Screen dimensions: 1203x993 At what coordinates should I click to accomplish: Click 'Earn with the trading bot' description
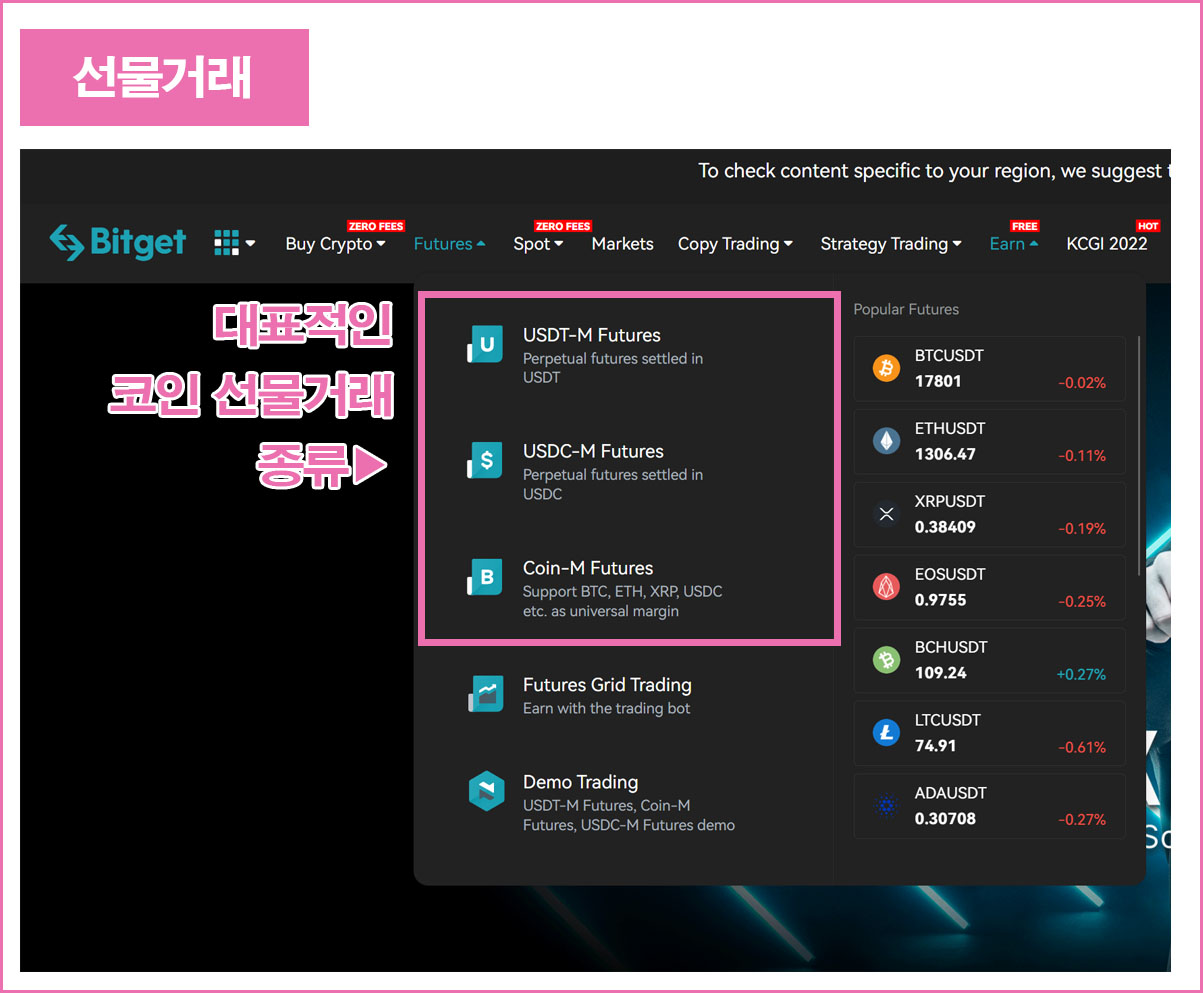(x=607, y=708)
